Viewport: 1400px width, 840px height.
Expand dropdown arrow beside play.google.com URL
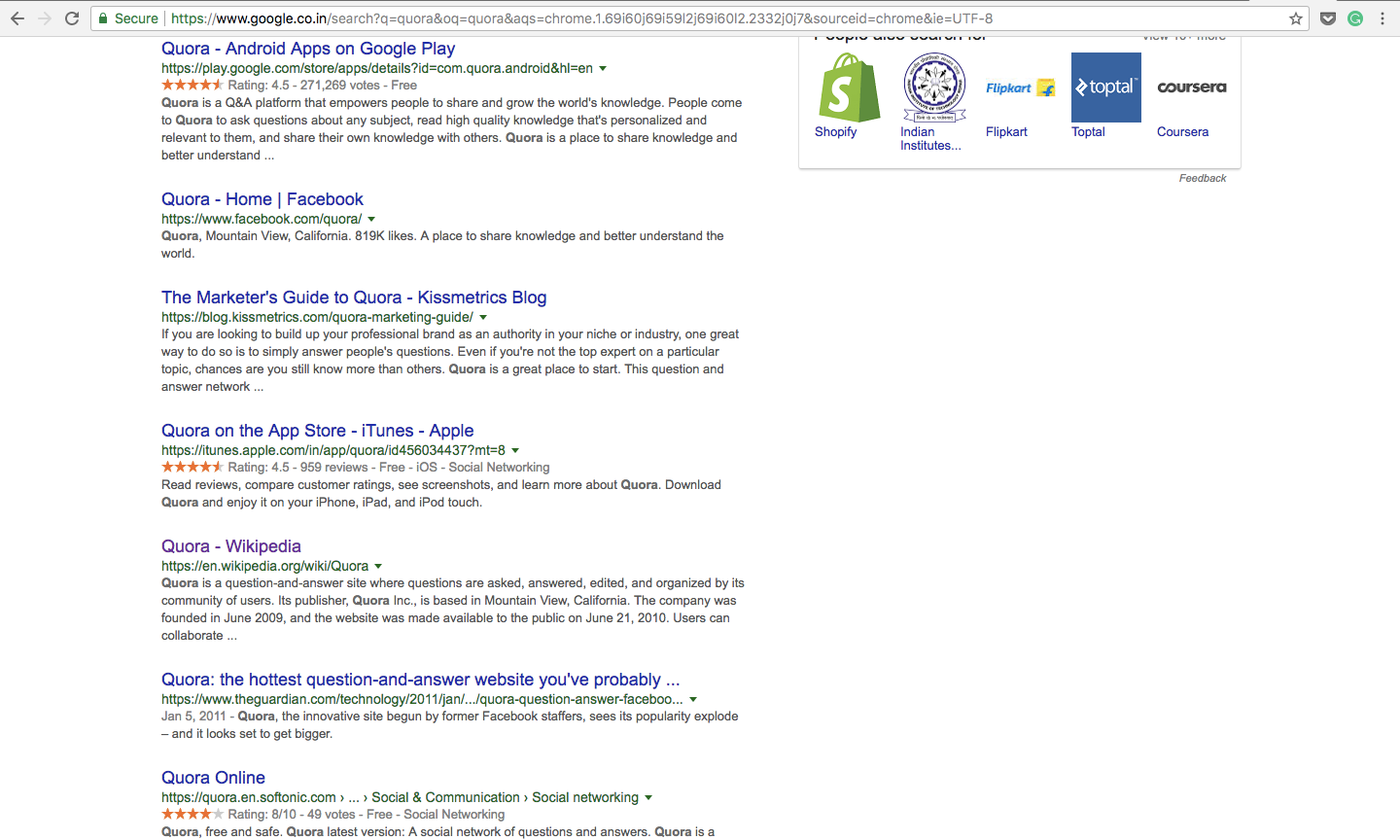(x=603, y=69)
